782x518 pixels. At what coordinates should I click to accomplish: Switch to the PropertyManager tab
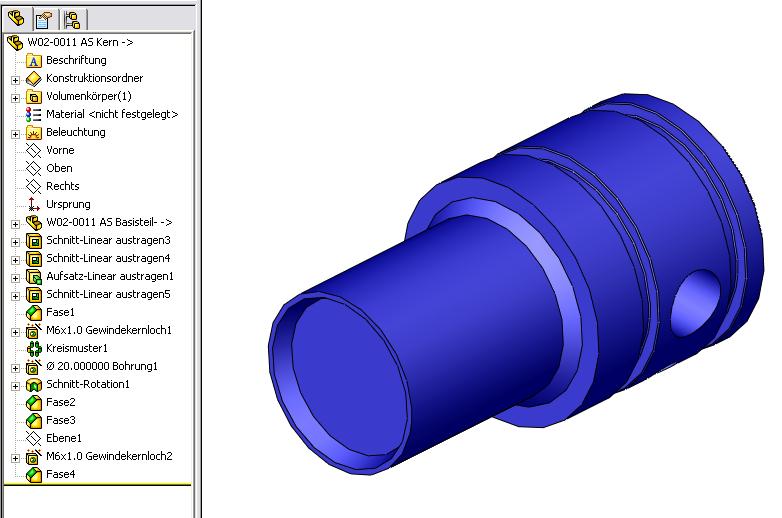pos(44,20)
